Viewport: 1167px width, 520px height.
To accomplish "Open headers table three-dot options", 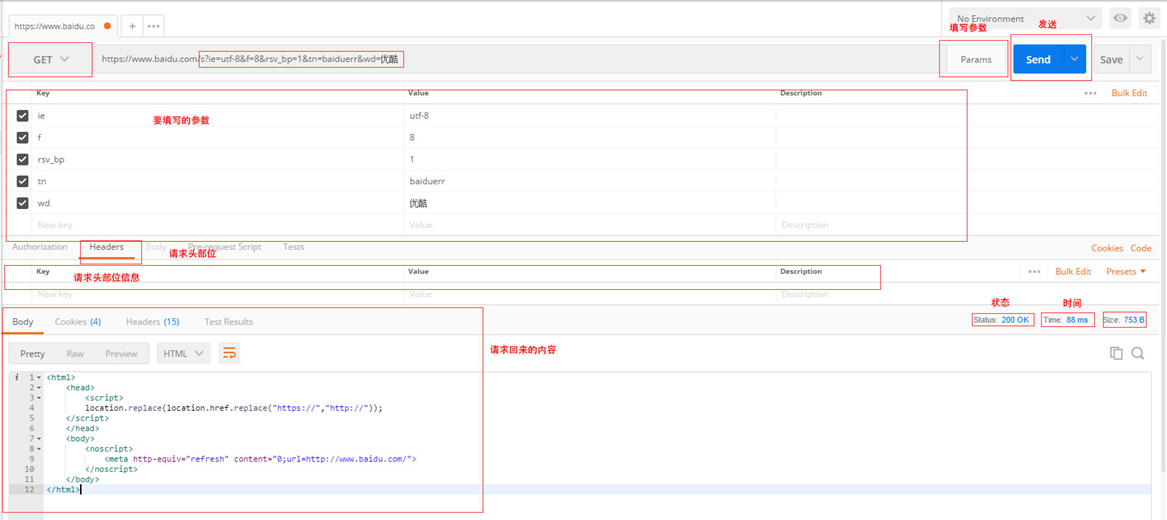I will click(x=1034, y=272).
